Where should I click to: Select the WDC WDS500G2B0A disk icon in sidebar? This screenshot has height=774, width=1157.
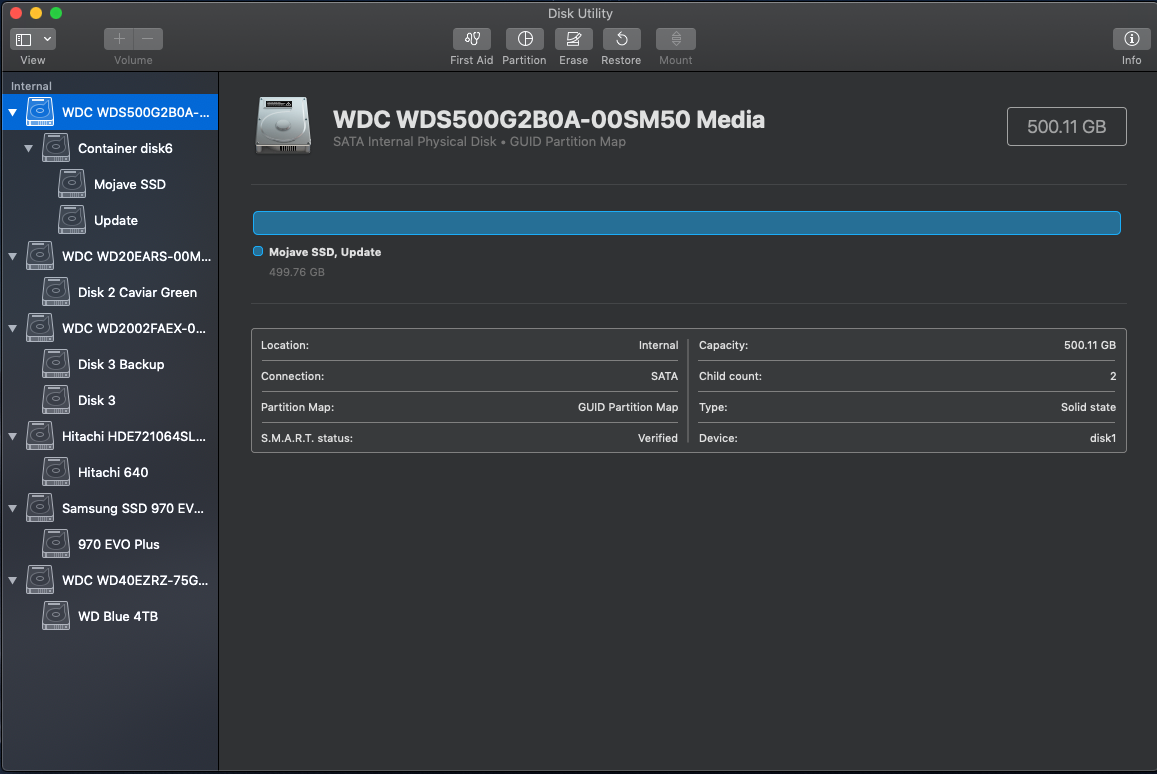point(40,112)
